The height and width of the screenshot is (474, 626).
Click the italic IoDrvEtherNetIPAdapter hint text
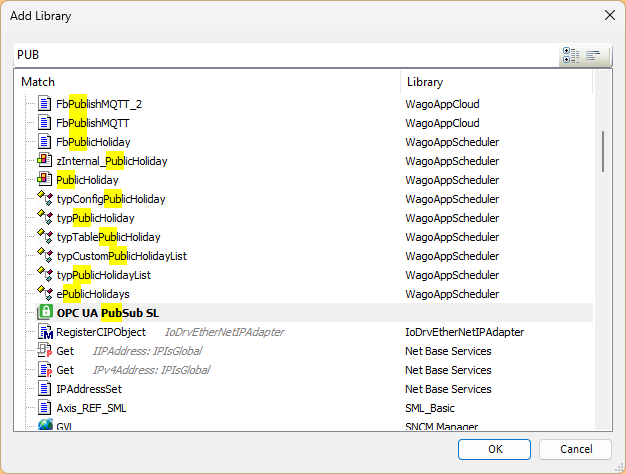click(x=224, y=332)
